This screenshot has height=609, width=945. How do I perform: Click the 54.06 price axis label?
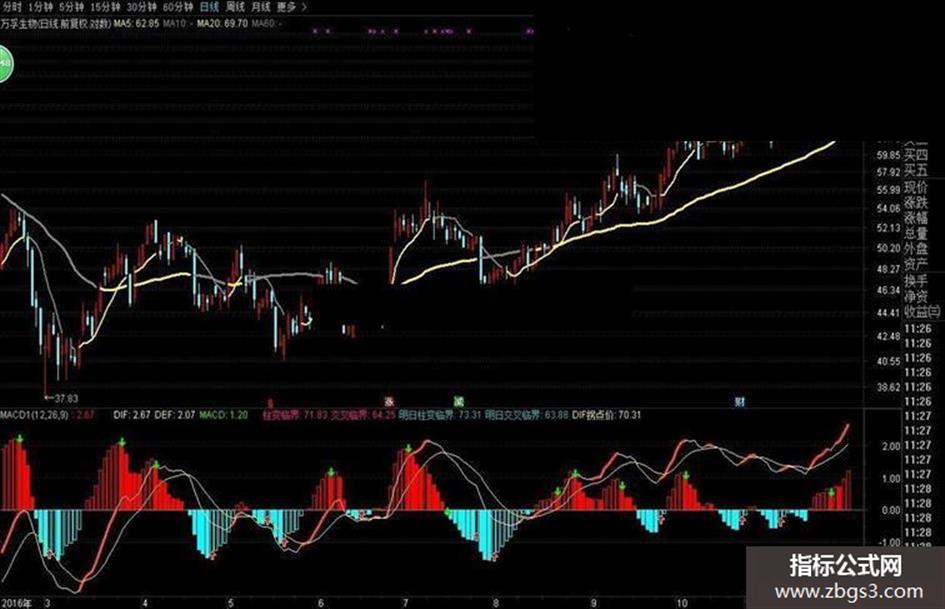click(x=888, y=209)
